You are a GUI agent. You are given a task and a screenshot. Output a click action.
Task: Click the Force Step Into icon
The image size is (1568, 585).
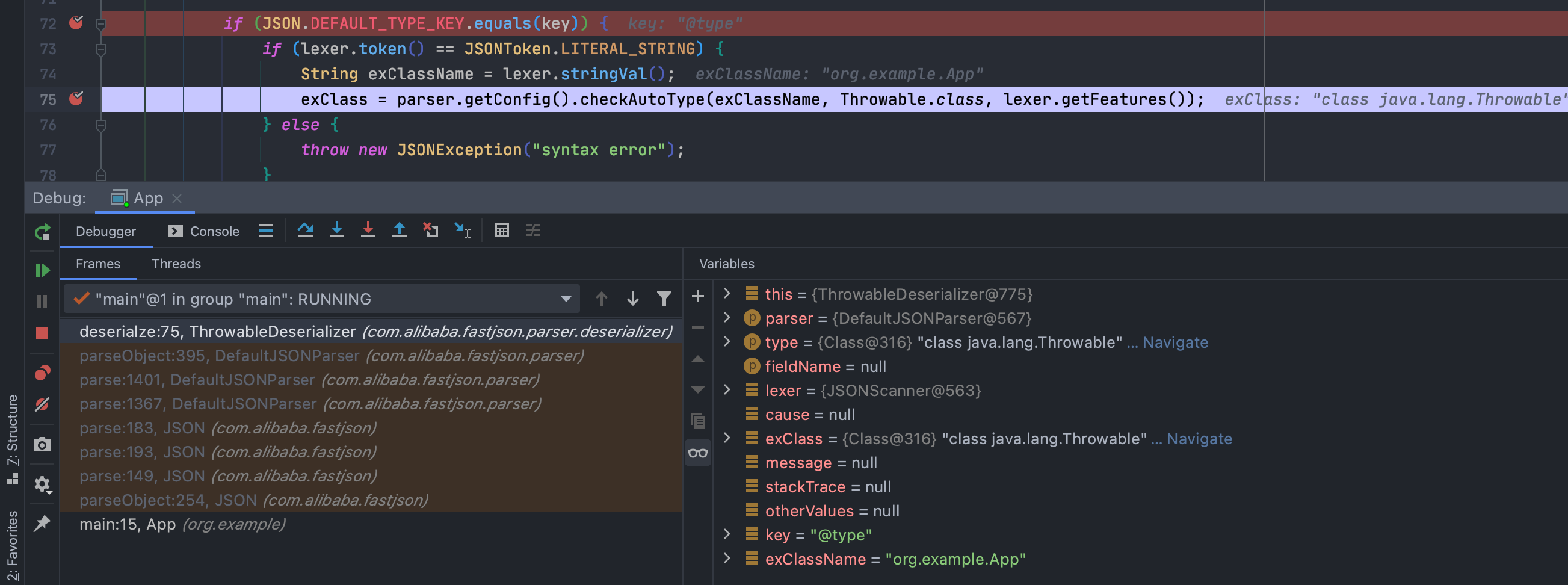pyautogui.click(x=368, y=231)
